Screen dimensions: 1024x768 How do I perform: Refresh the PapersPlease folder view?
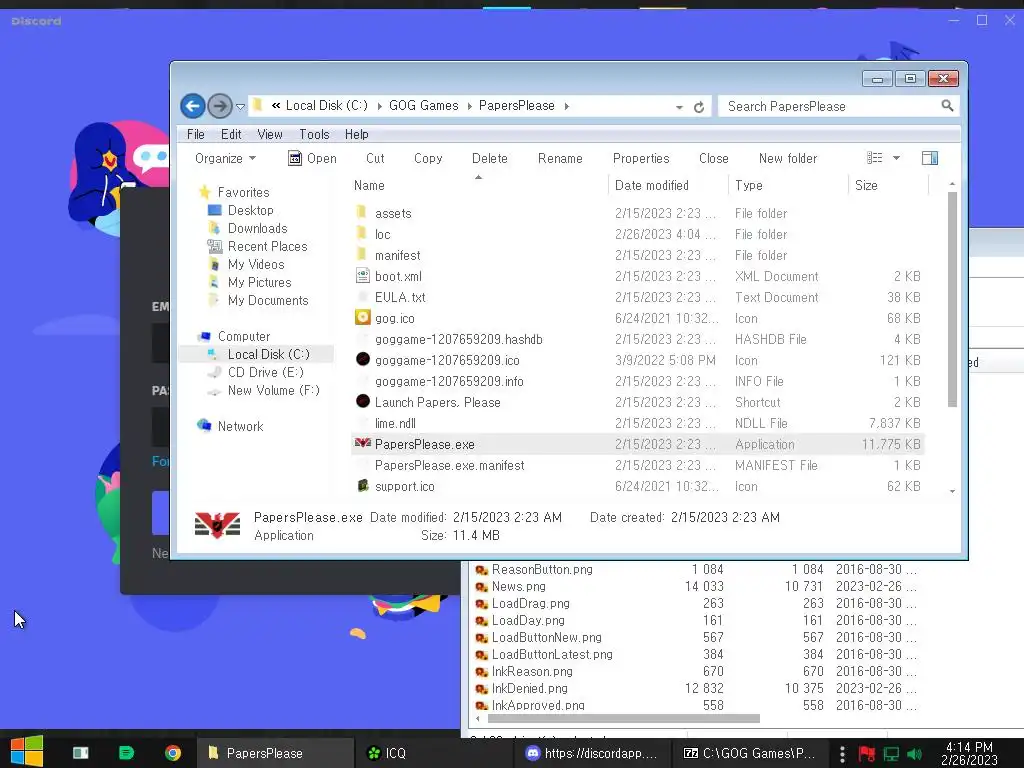click(x=699, y=107)
